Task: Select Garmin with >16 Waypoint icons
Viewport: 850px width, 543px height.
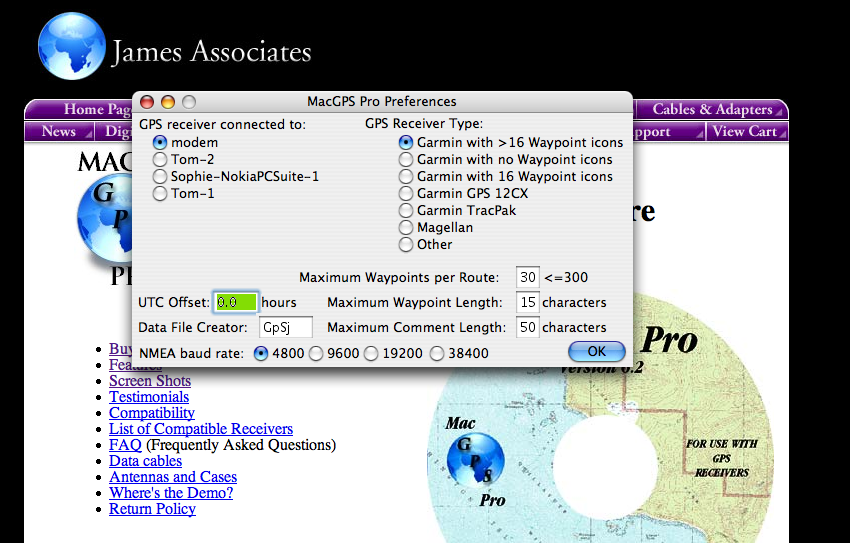Action: (406, 143)
